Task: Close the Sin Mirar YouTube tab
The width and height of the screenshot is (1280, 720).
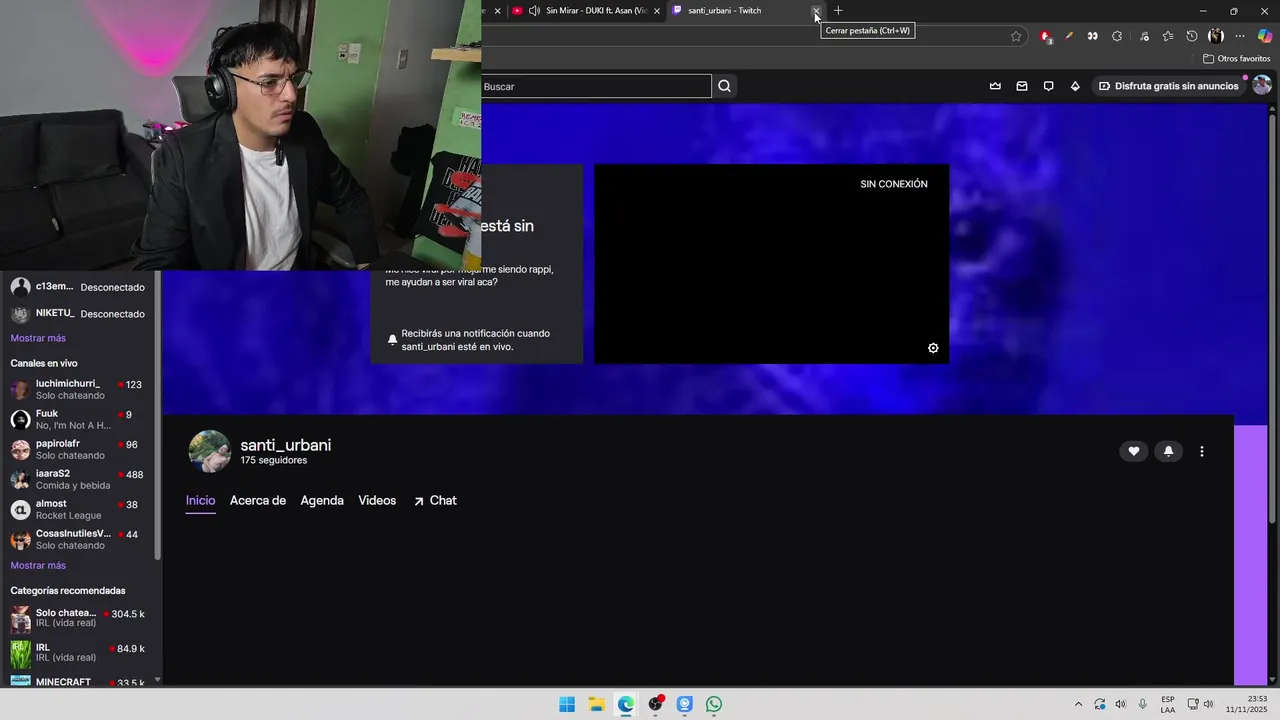Action: pyautogui.click(x=657, y=11)
